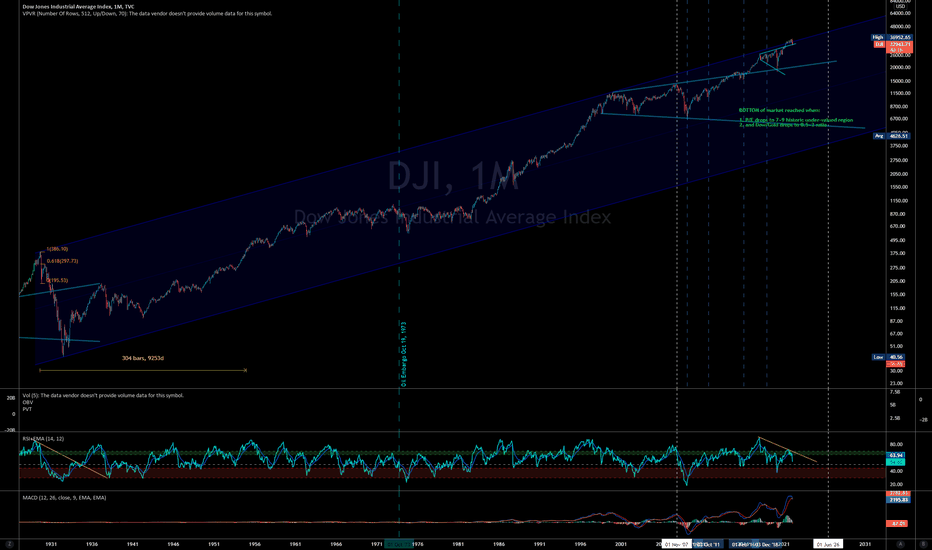Image resolution: width=932 pixels, height=550 pixels.
Task: Click the 01 Nov '07 date marker
Action: click(676, 544)
